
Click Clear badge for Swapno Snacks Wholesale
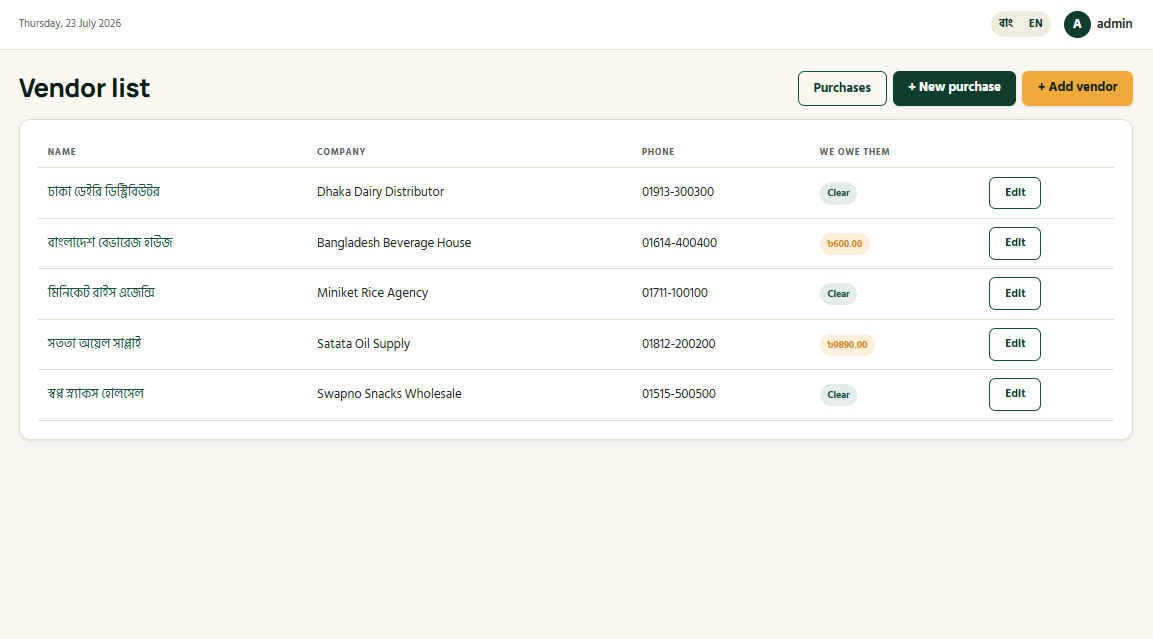pos(838,395)
